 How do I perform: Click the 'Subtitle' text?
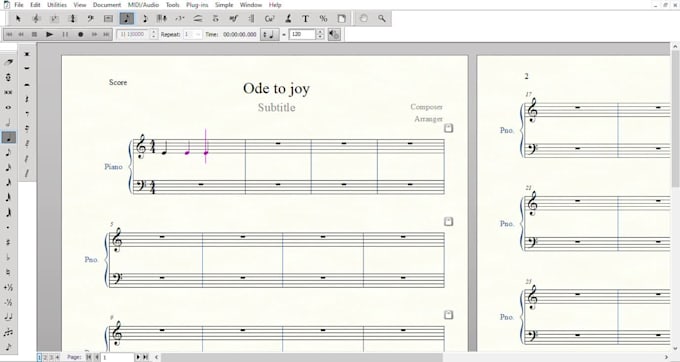tap(276, 107)
